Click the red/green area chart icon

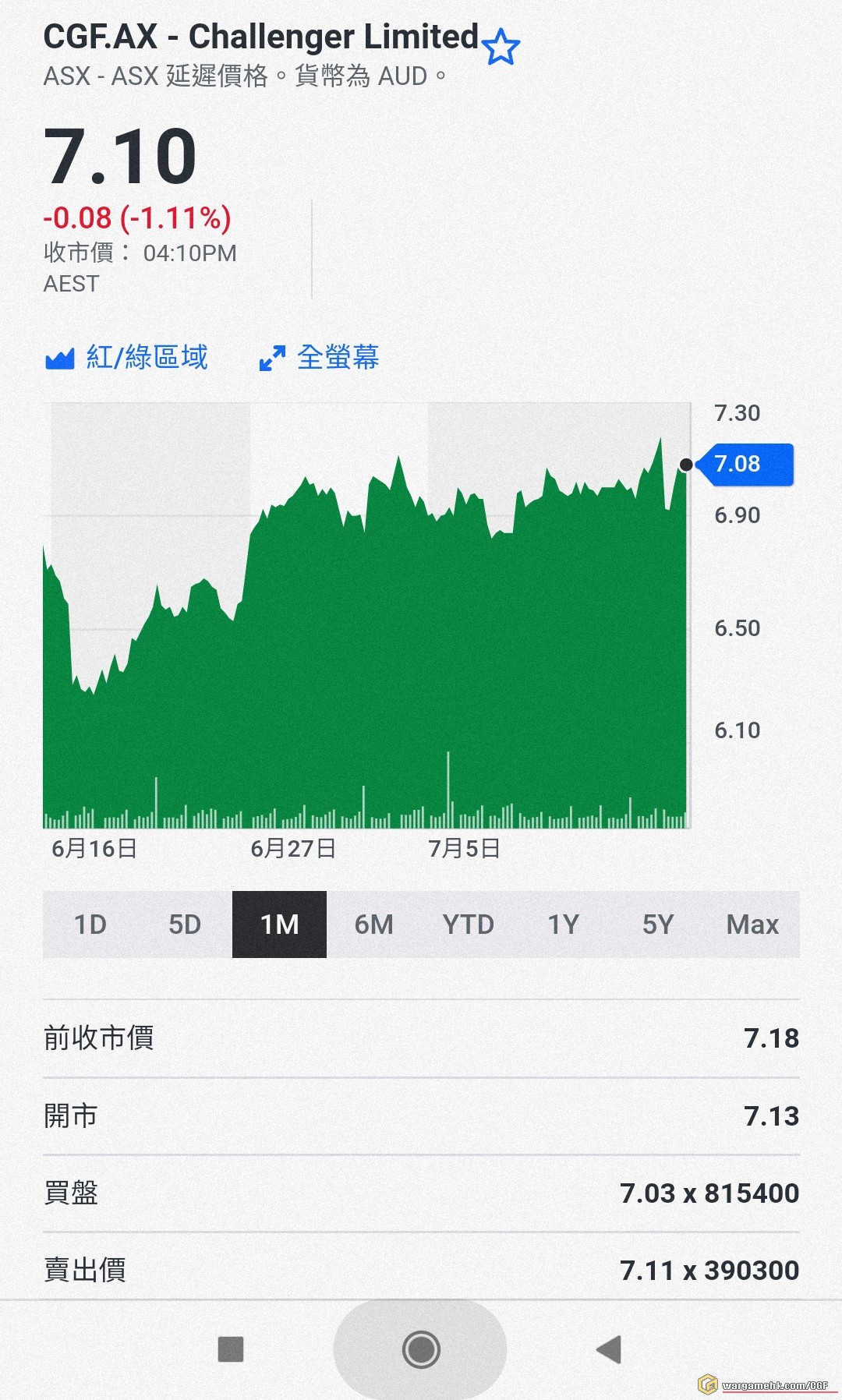coord(60,359)
